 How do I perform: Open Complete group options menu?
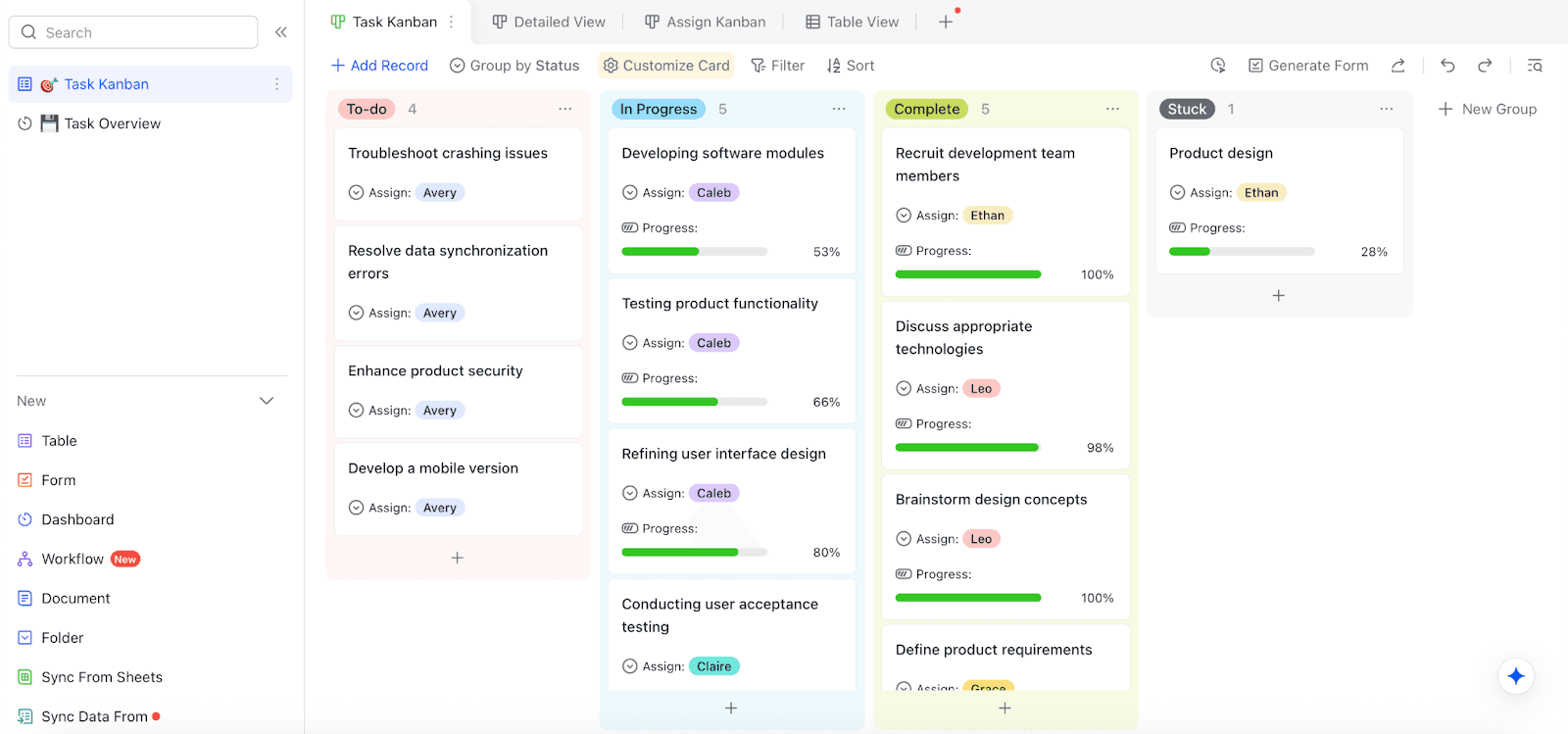tap(1112, 109)
